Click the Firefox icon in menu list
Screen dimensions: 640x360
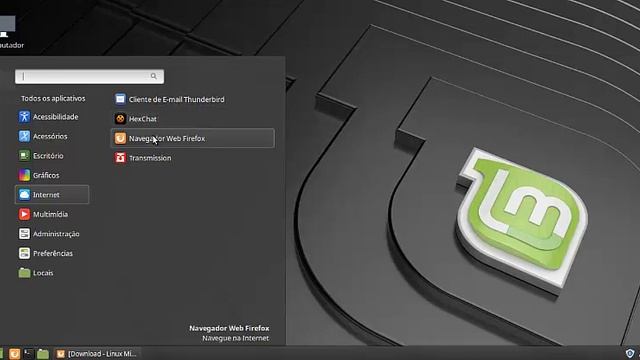pyautogui.click(x=120, y=138)
